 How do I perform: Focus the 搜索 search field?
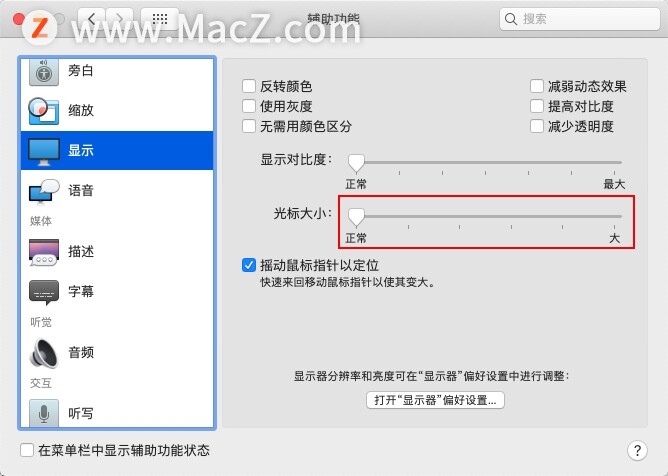[580, 19]
